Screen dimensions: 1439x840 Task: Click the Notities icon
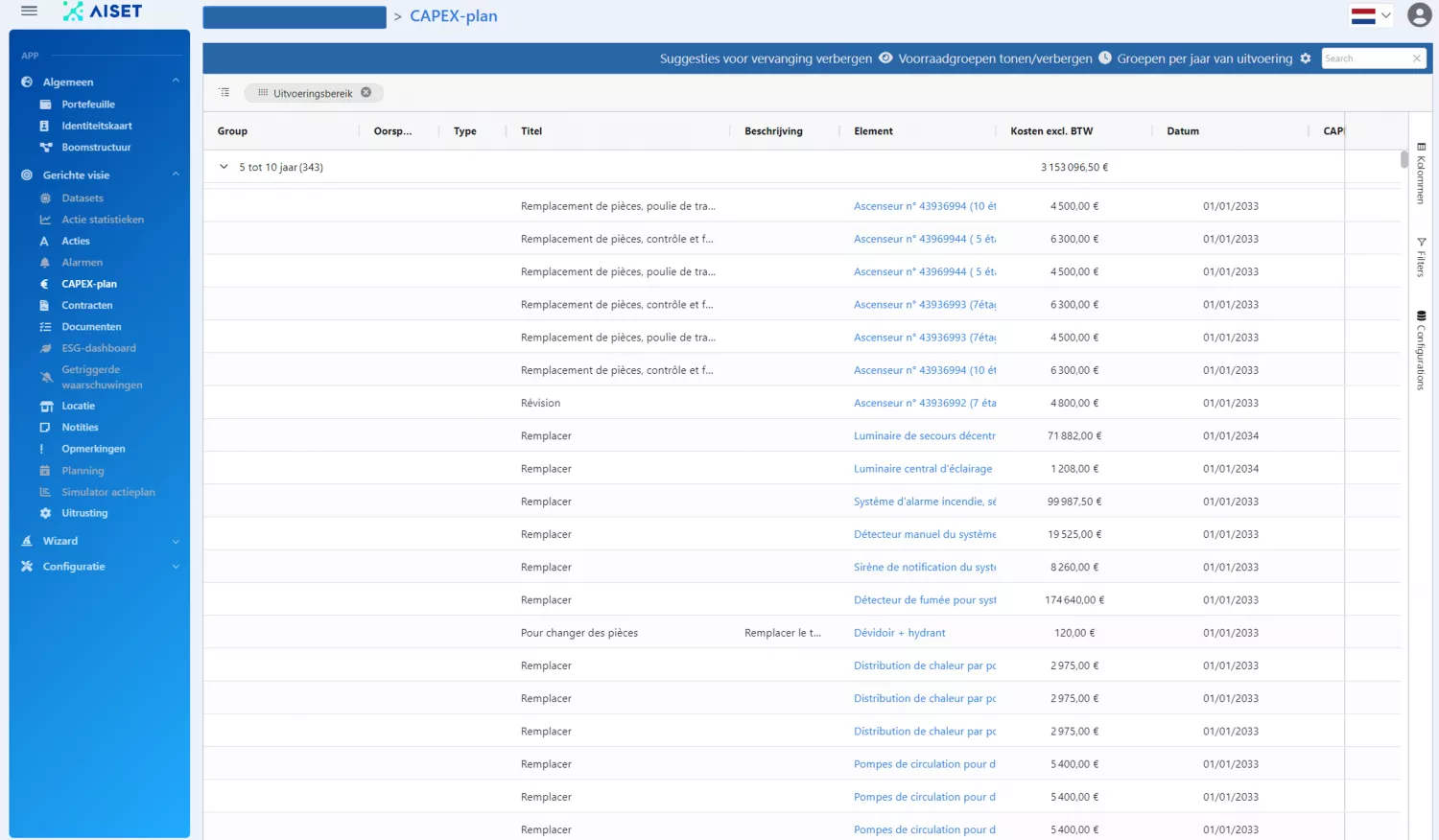(45, 428)
